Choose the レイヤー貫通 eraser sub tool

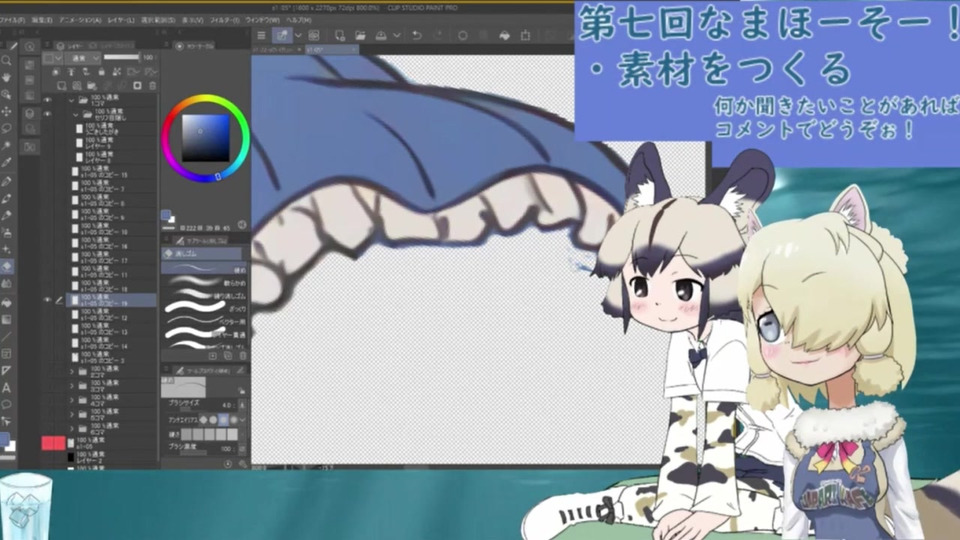click(205, 334)
